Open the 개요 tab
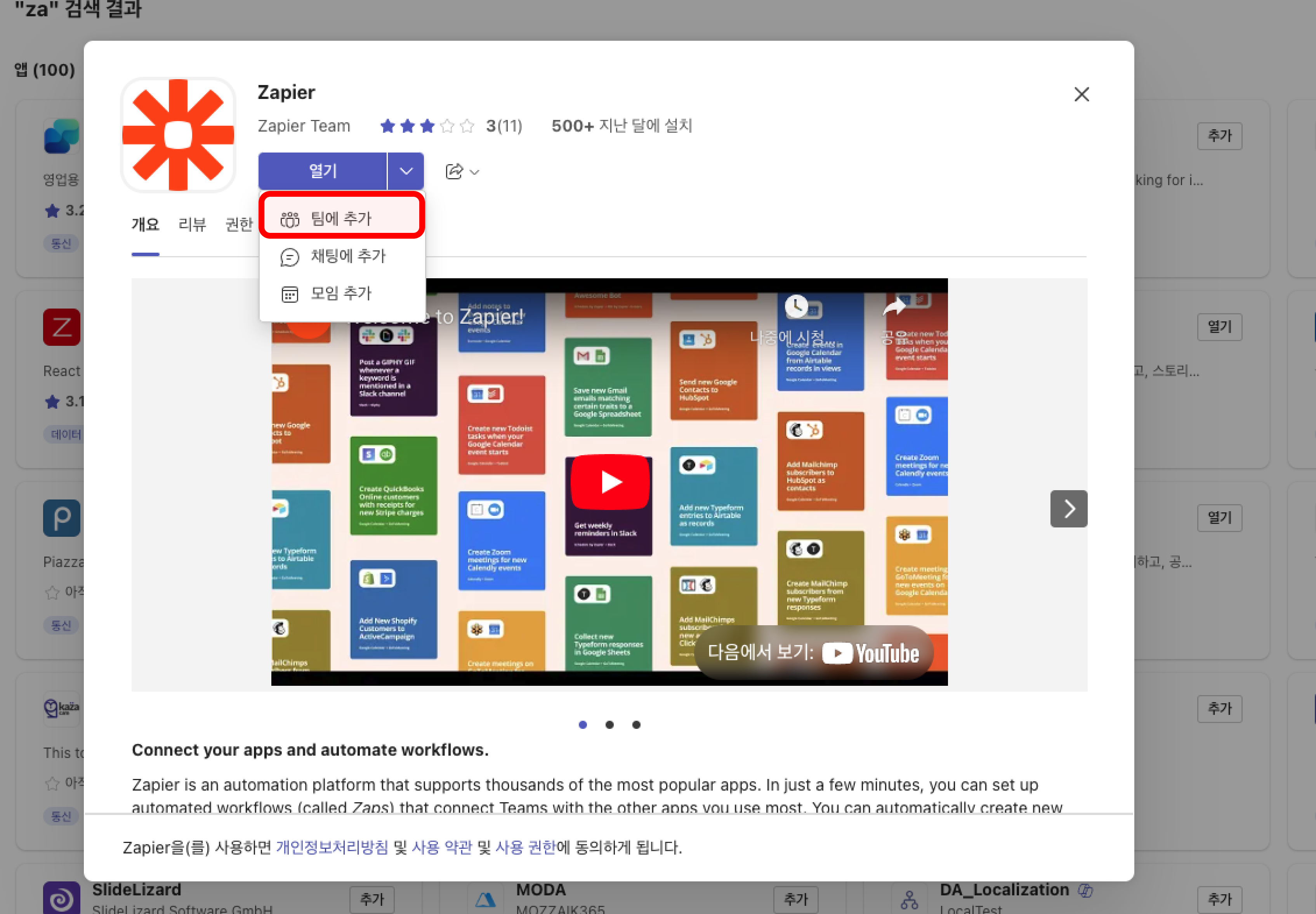The height and width of the screenshot is (914, 1316). pos(146,224)
